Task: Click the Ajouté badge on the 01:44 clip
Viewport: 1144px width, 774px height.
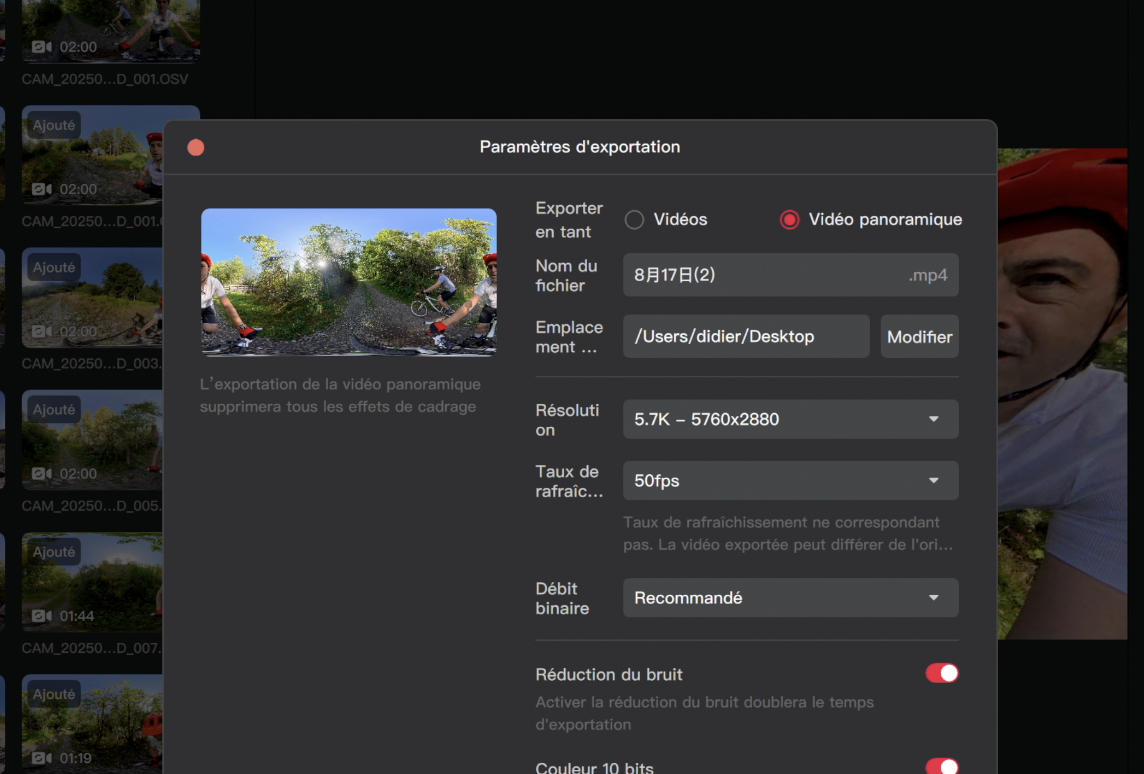Action: (x=54, y=552)
